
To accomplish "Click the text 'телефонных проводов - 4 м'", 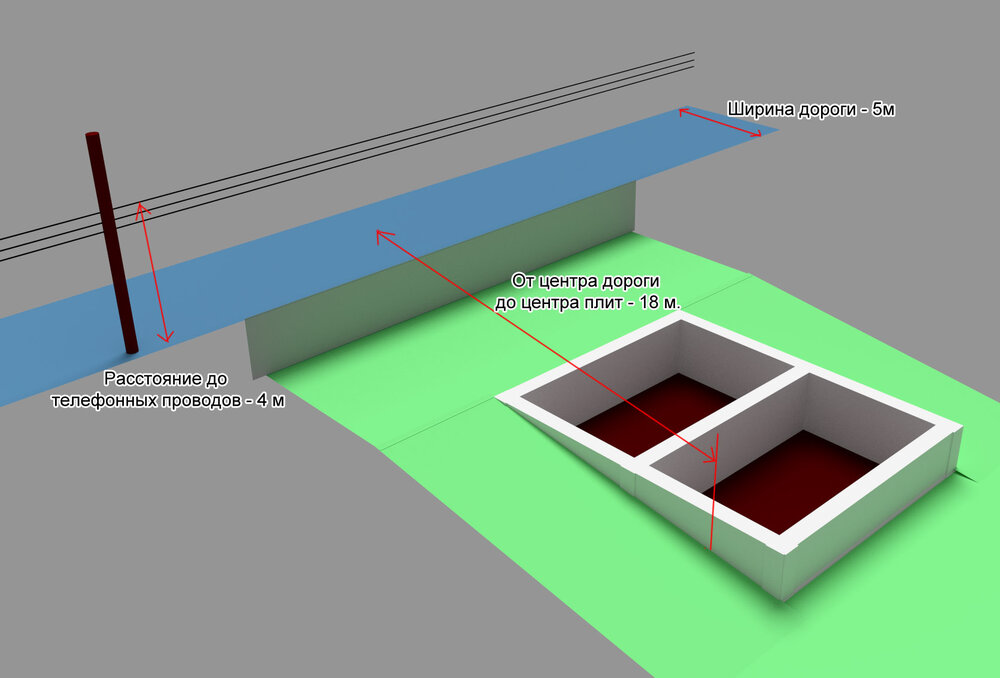I will click(x=168, y=401).
